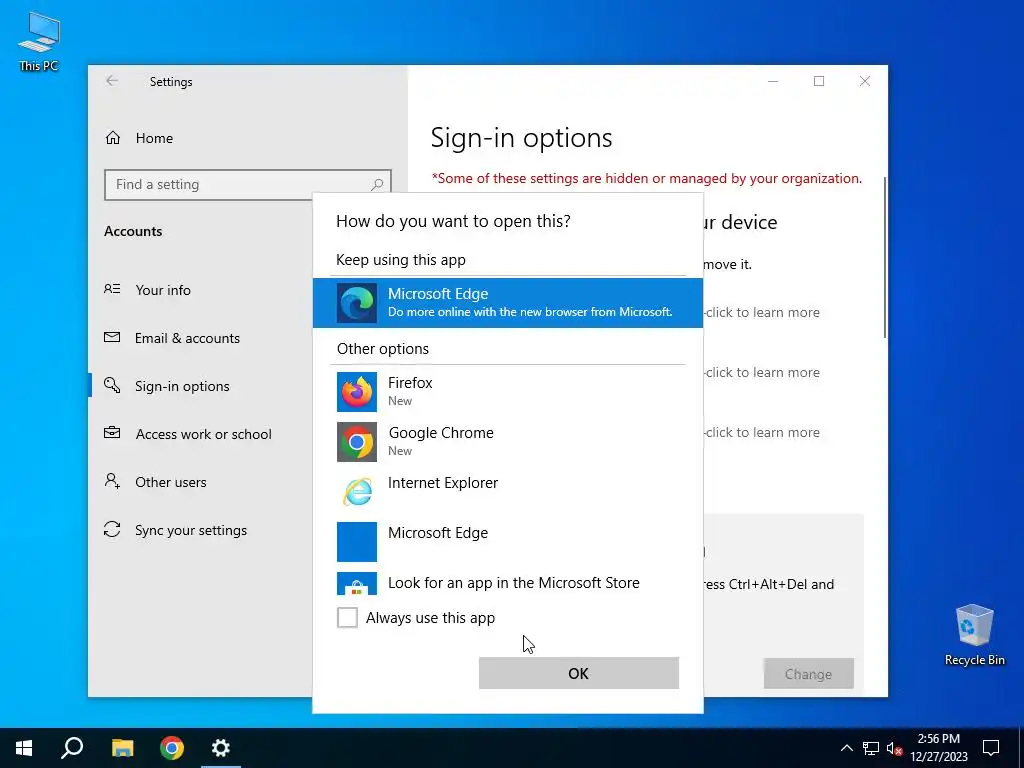The height and width of the screenshot is (768, 1024).
Task: Select the Recycle Bin desktop icon
Action: coord(974,635)
